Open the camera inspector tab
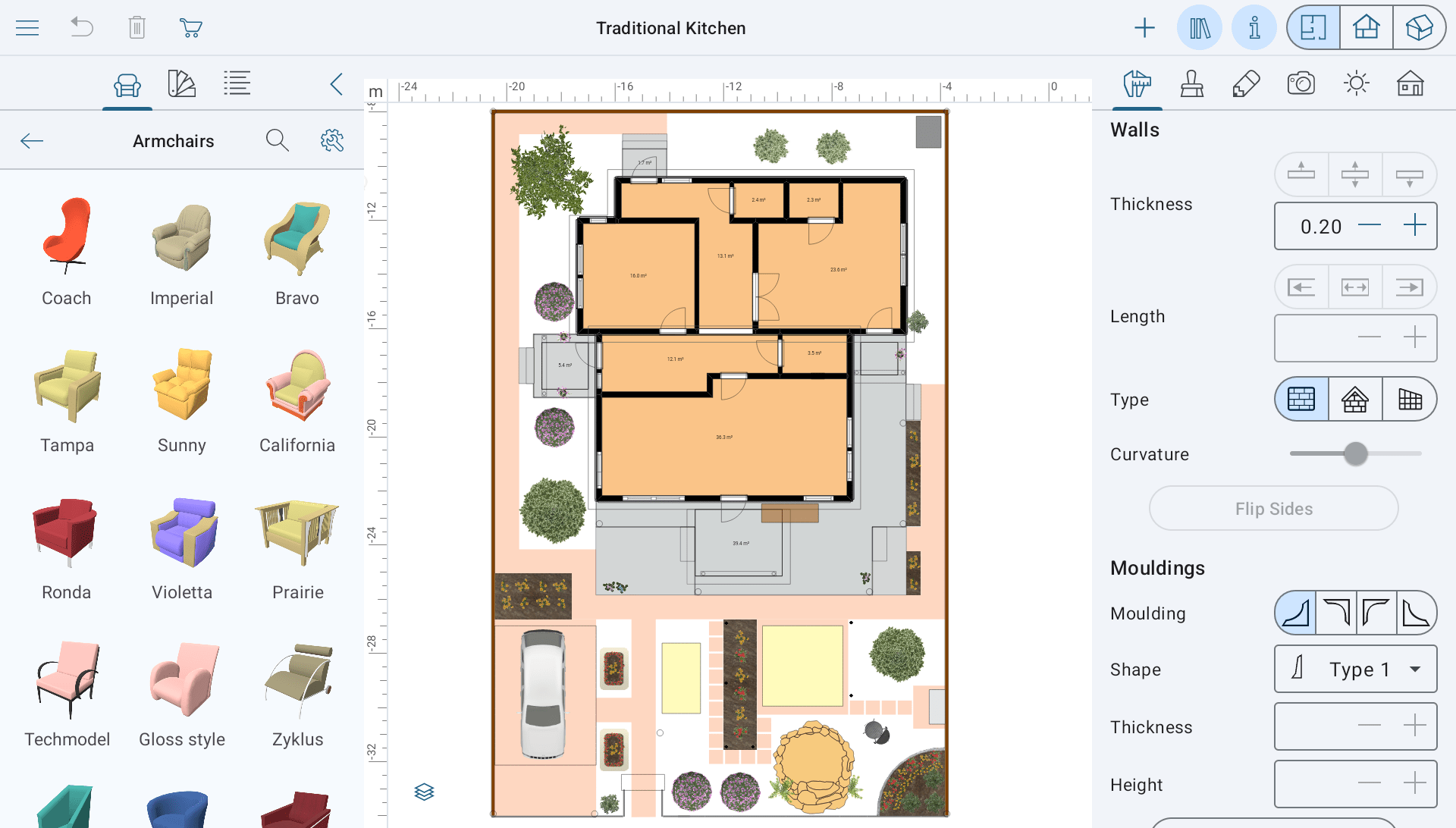 1301,83
